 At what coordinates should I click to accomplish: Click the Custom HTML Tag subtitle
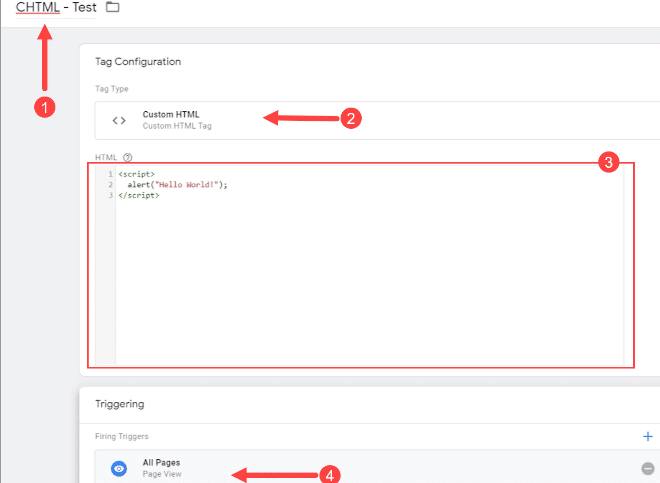click(177, 126)
